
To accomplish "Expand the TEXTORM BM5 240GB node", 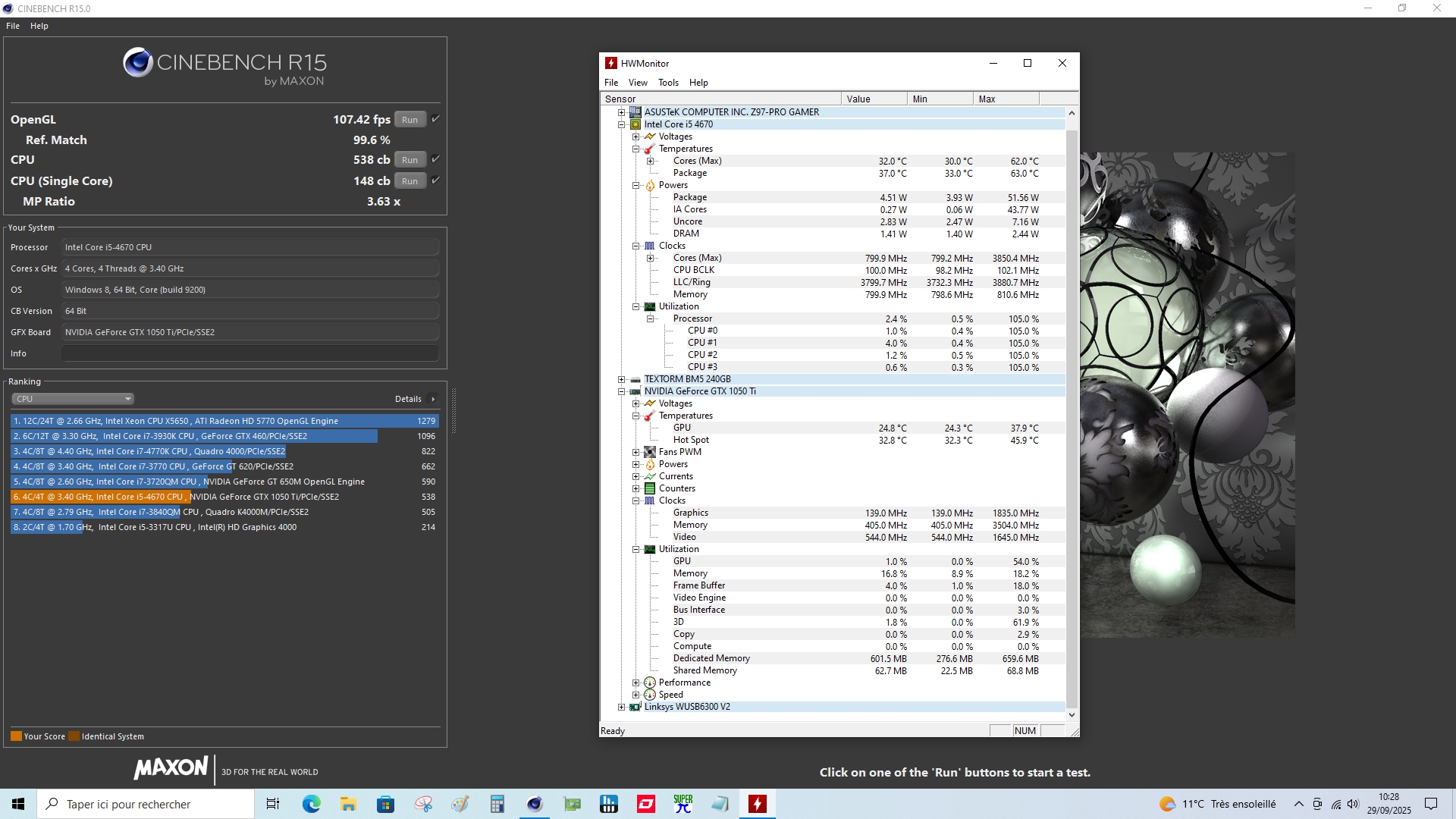I will tap(622, 379).
